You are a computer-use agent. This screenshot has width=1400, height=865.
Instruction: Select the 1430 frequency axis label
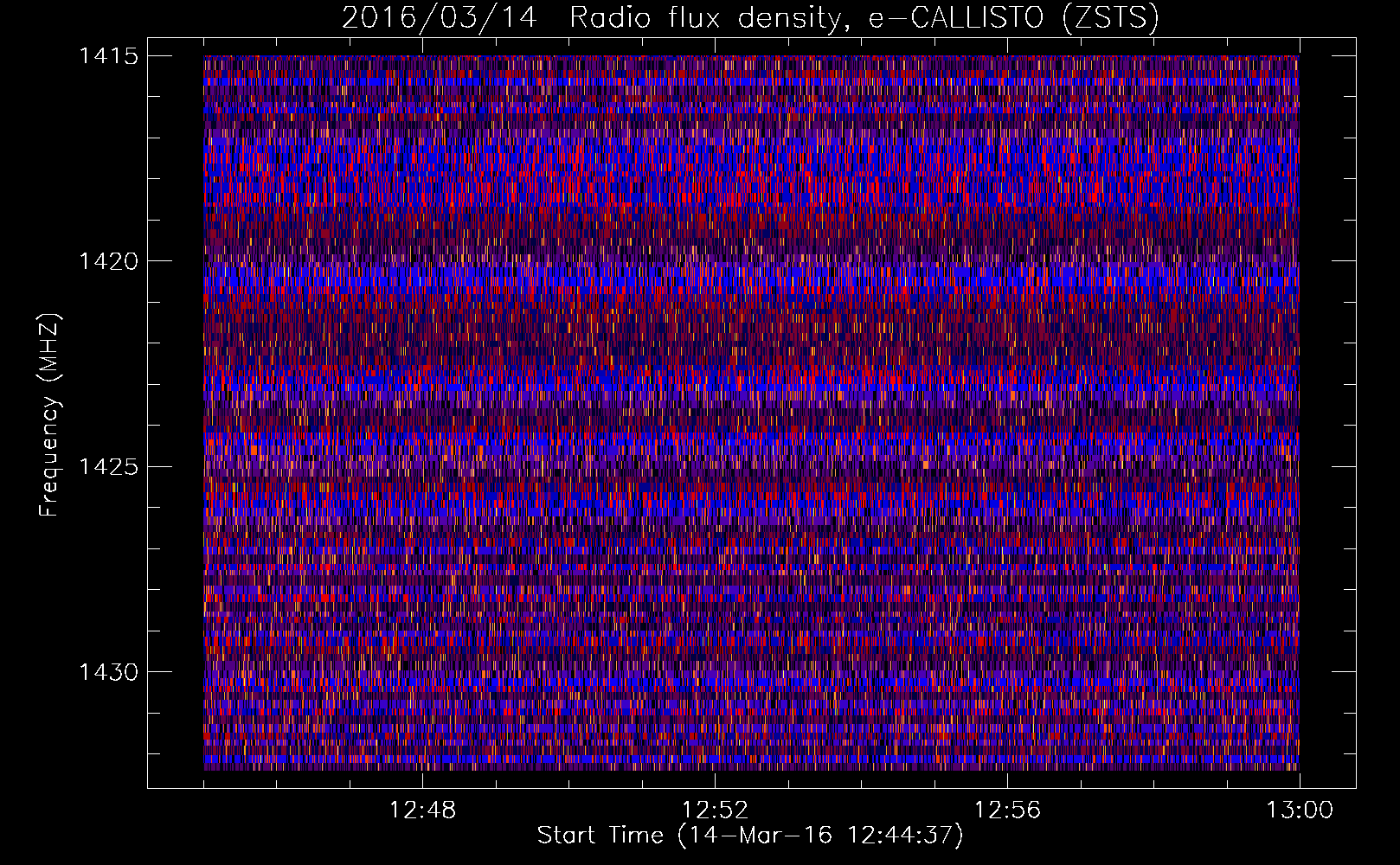108,672
